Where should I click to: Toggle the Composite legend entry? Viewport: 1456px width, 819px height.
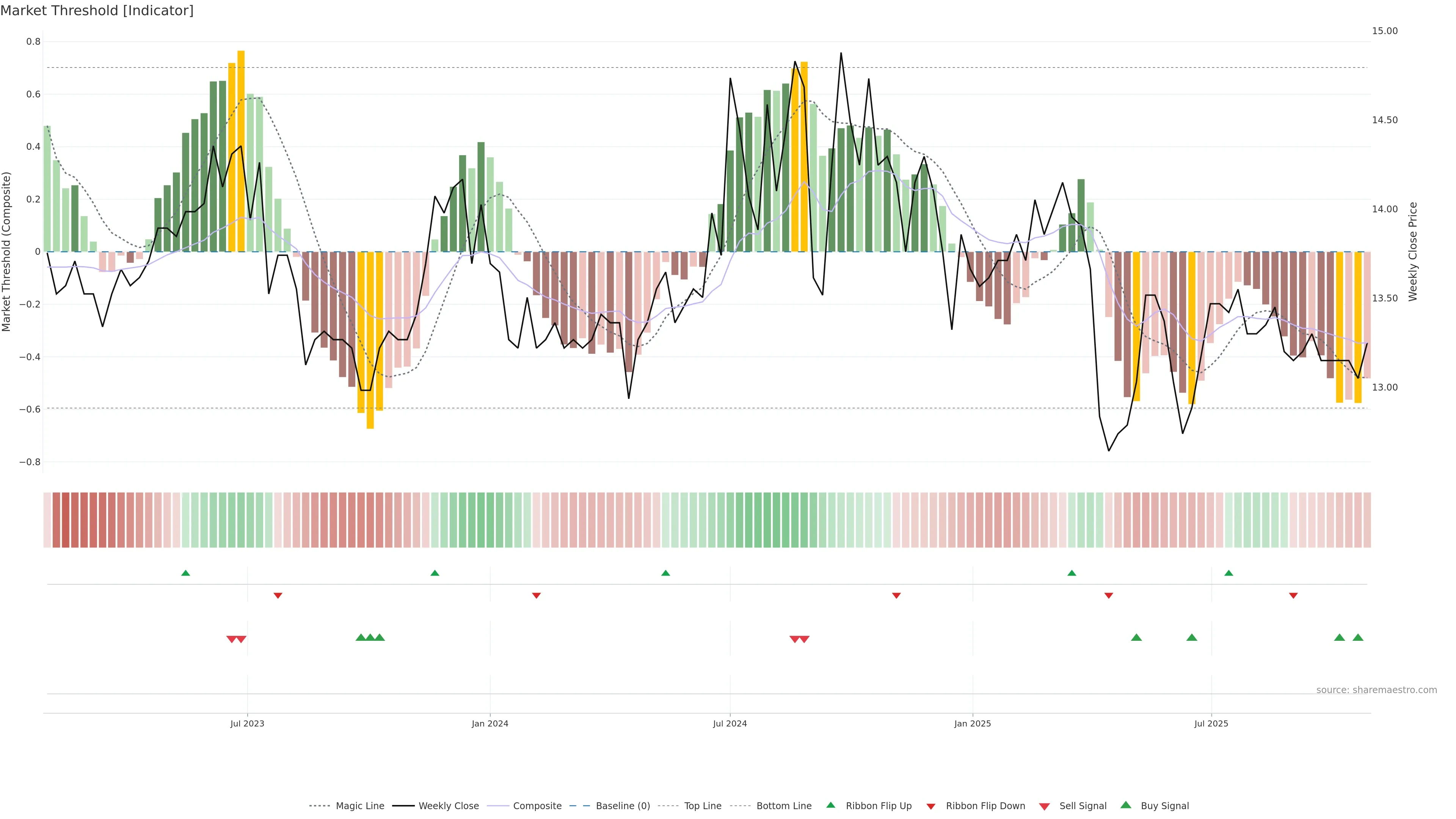537,806
